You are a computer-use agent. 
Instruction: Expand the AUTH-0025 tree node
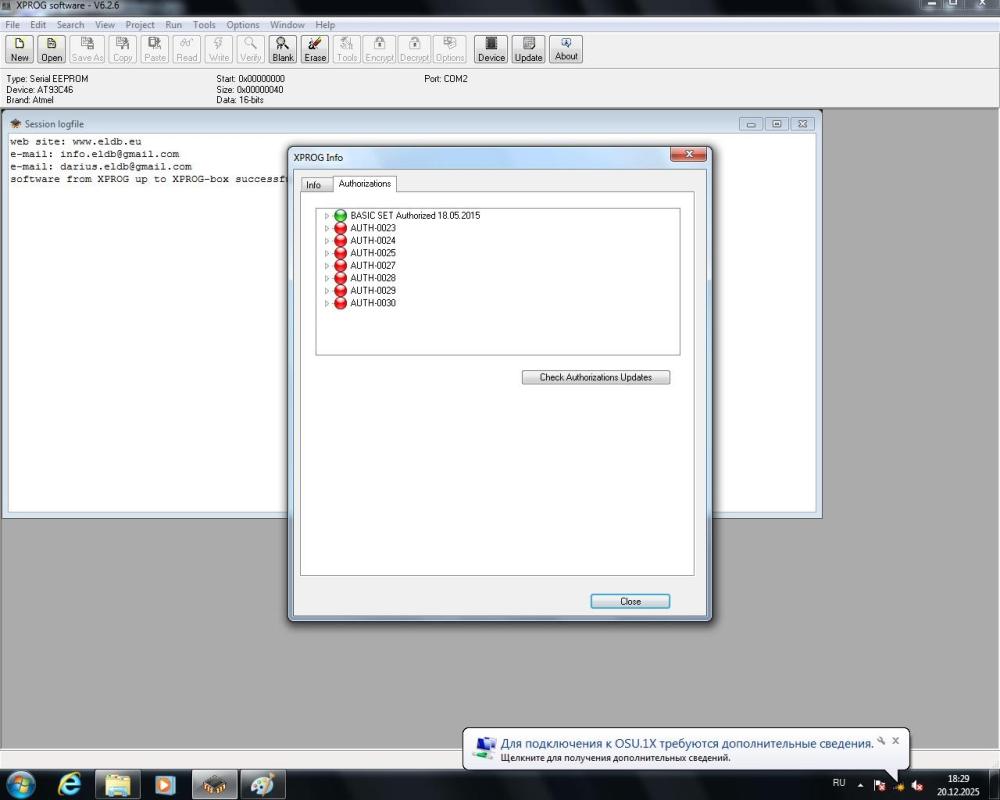[327, 253]
